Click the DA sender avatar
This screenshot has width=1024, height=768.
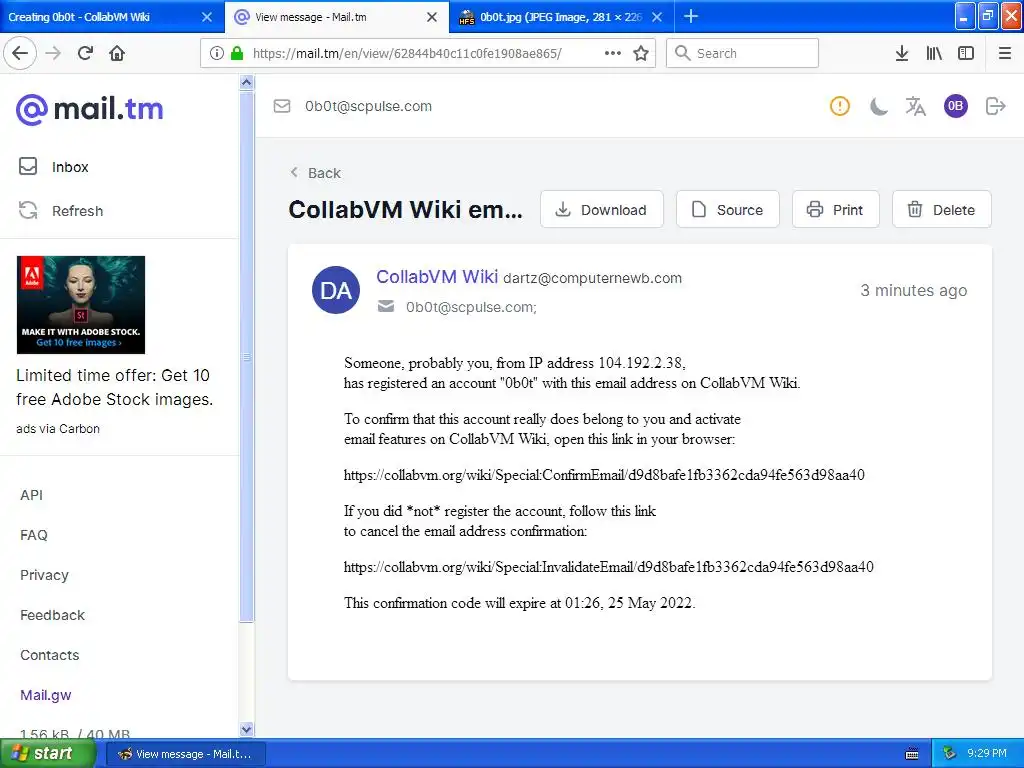(336, 290)
